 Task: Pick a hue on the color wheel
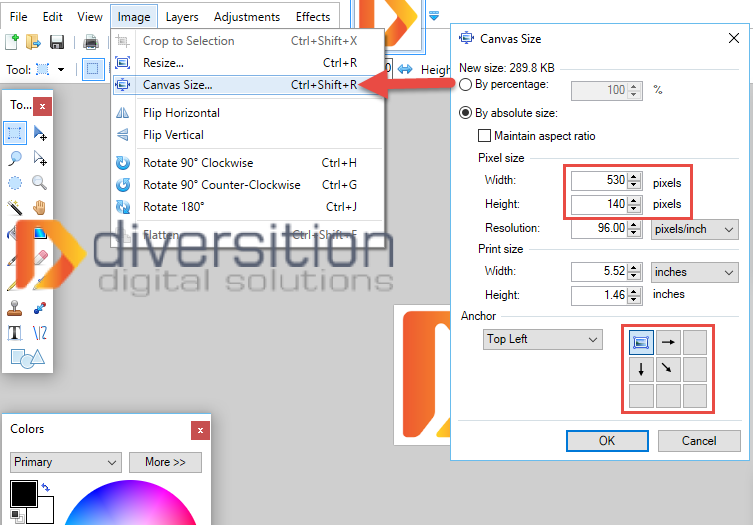pos(130,504)
